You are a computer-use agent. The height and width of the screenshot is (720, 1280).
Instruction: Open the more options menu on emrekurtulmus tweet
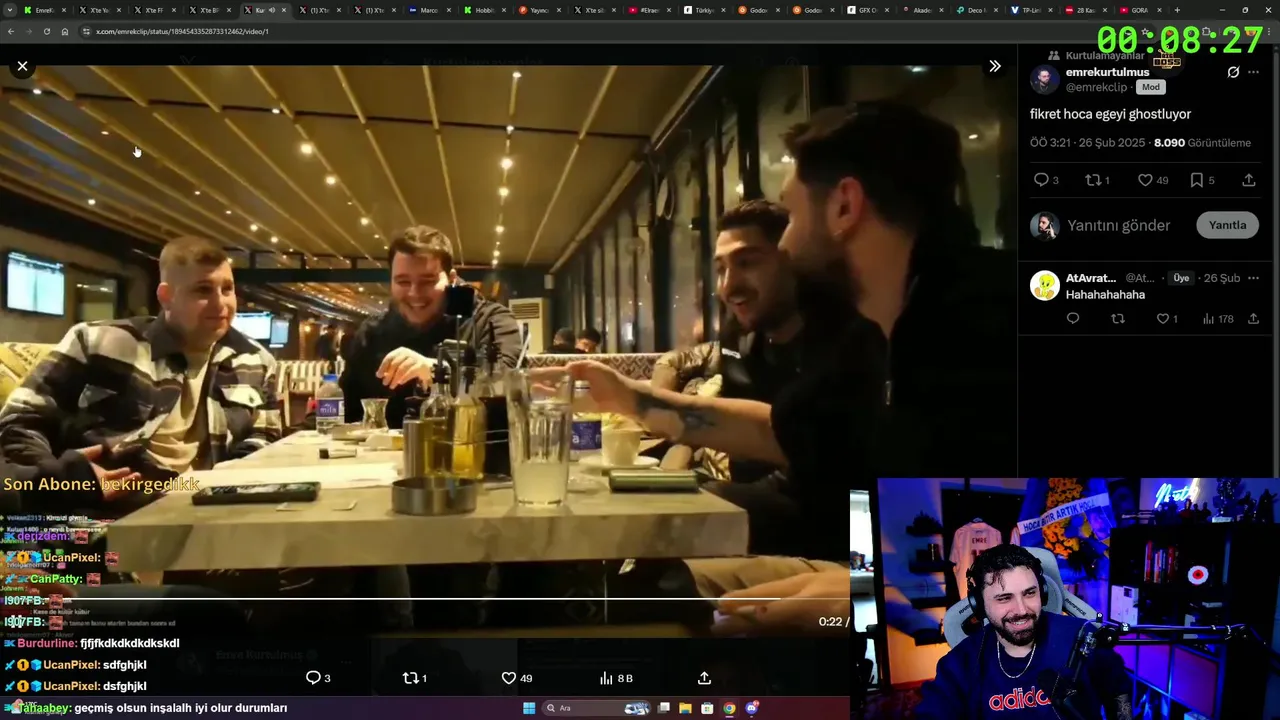click(x=1254, y=72)
